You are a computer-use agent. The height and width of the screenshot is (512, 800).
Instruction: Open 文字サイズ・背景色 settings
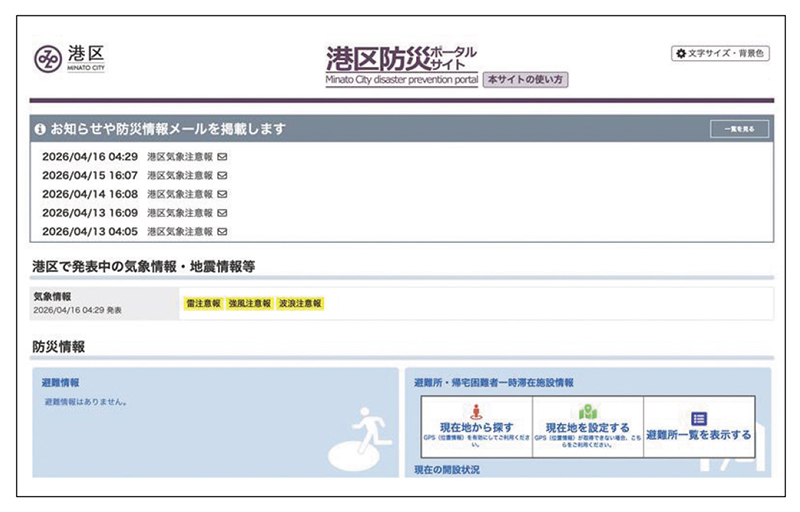click(x=720, y=54)
